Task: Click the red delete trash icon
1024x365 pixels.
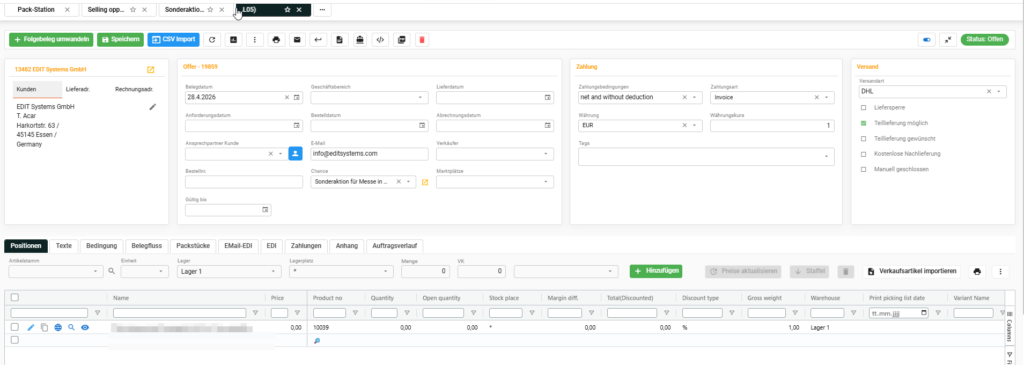Action: pyautogui.click(x=422, y=40)
